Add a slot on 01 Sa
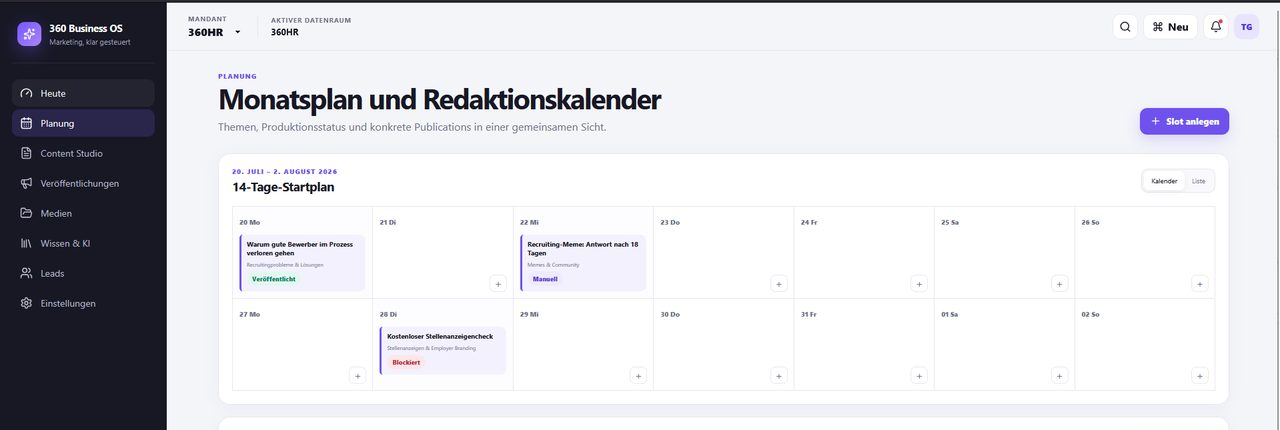Screen dimensions: 1280x430 [1059, 375]
